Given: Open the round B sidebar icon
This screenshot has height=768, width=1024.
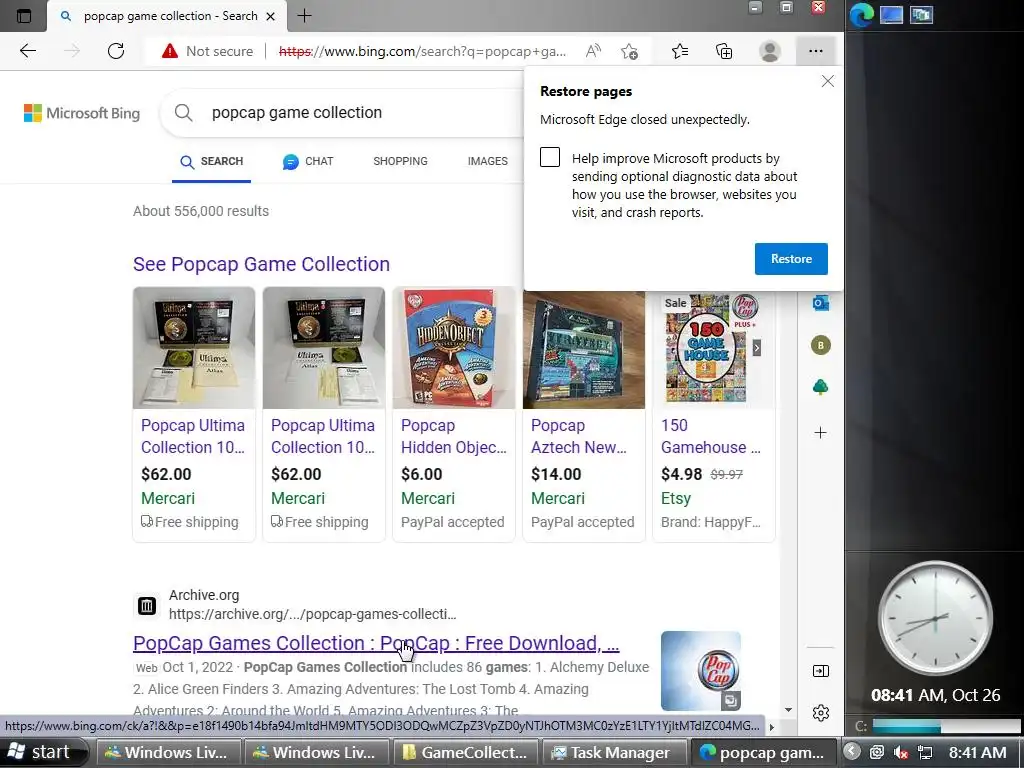Looking at the screenshot, I should (821, 345).
